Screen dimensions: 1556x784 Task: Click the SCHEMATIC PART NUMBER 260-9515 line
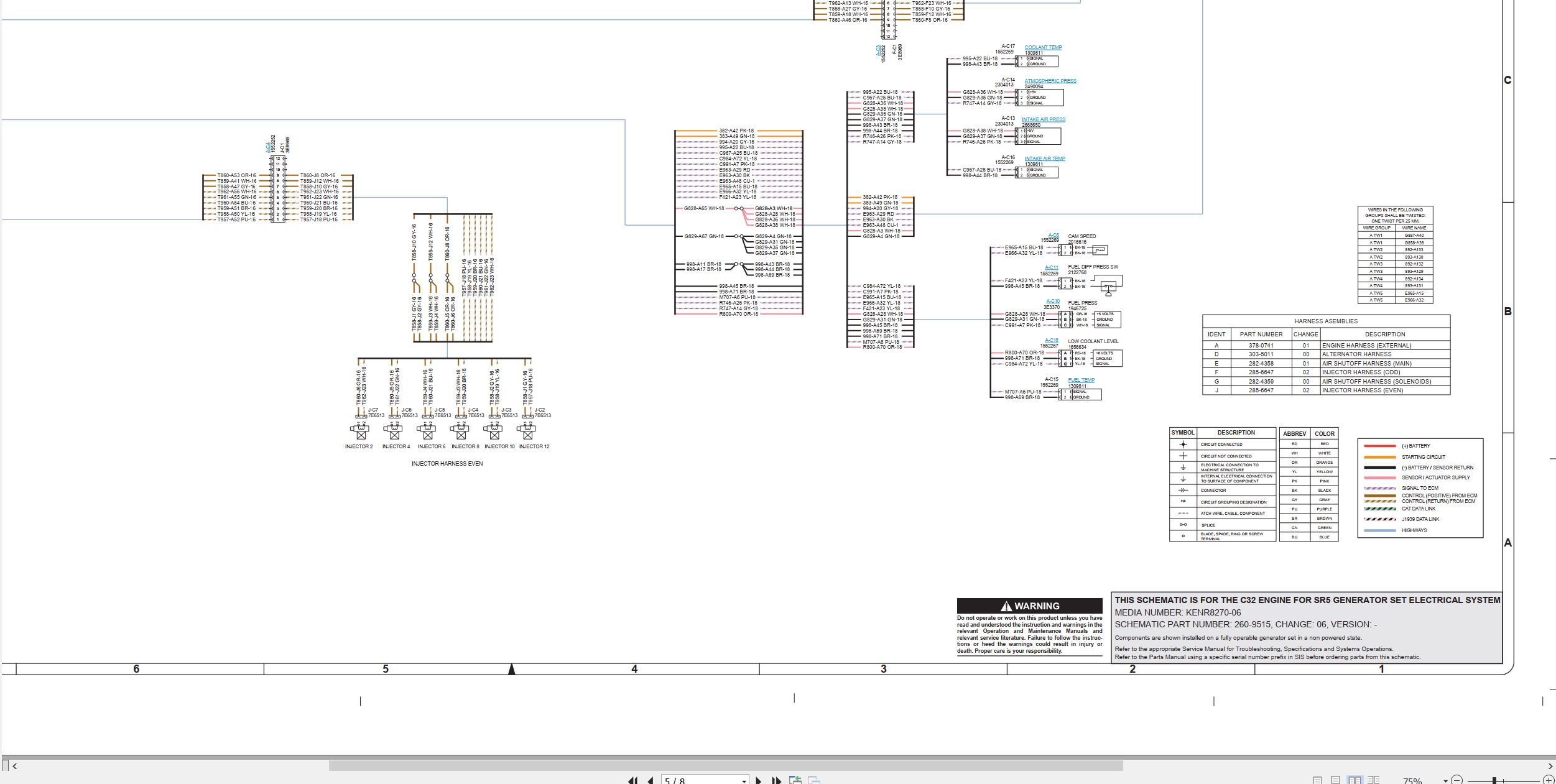(1246, 624)
